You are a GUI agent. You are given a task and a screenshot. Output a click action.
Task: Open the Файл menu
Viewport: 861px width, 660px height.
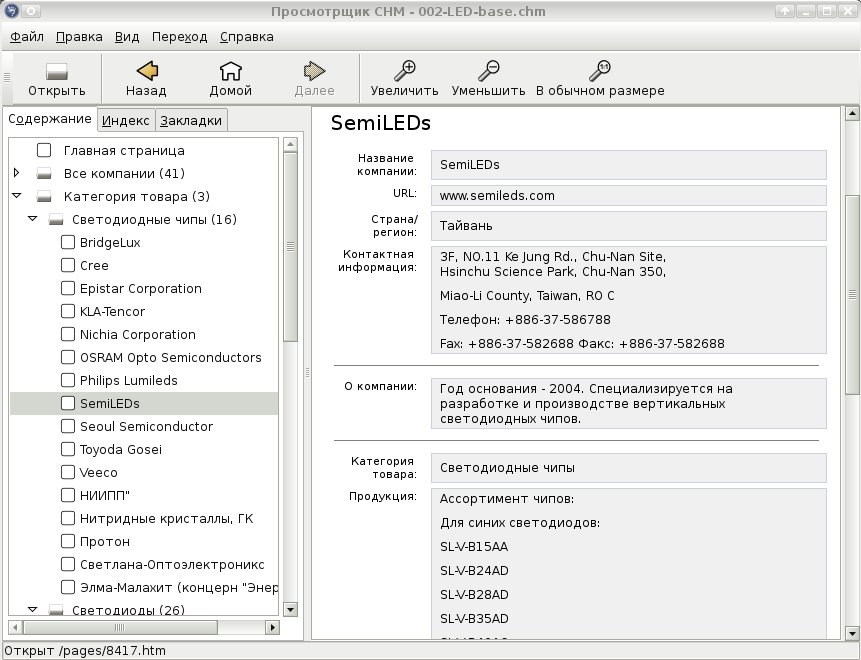click(x=27, y=37)
